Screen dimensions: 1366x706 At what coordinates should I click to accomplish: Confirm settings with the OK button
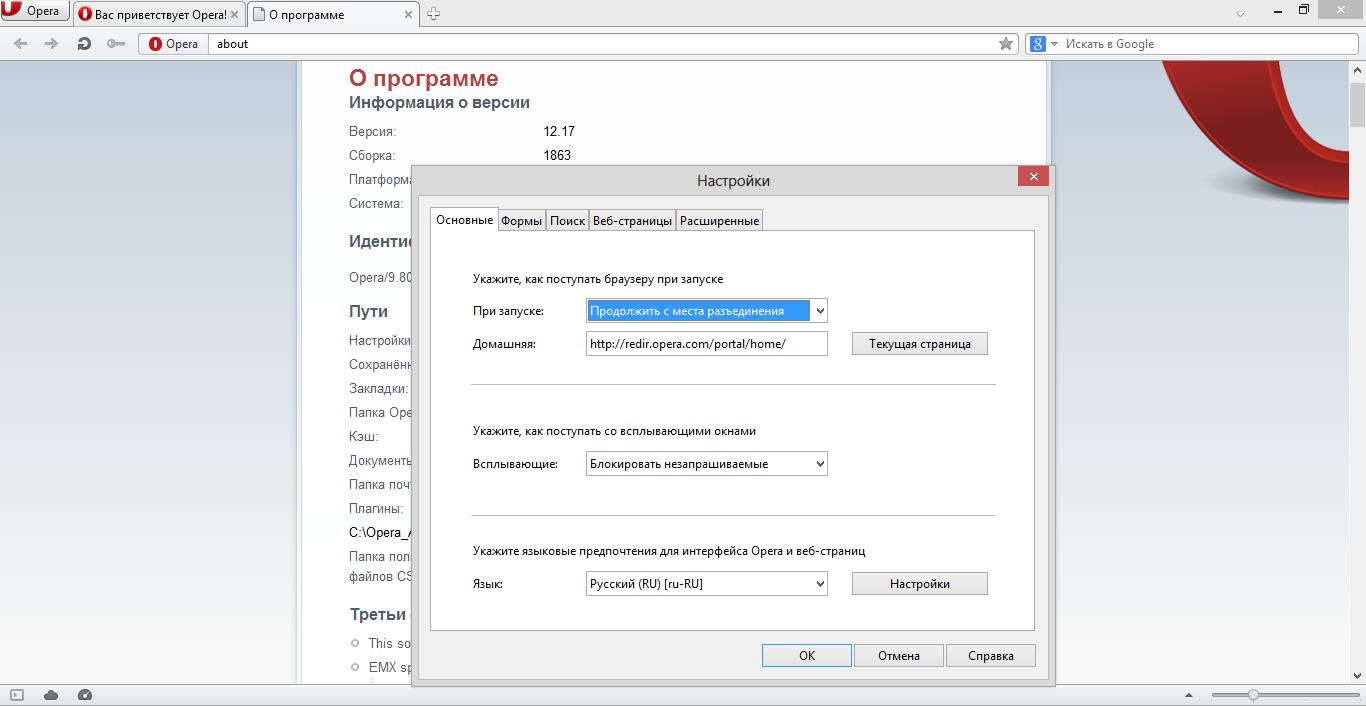tap(806, 656)
